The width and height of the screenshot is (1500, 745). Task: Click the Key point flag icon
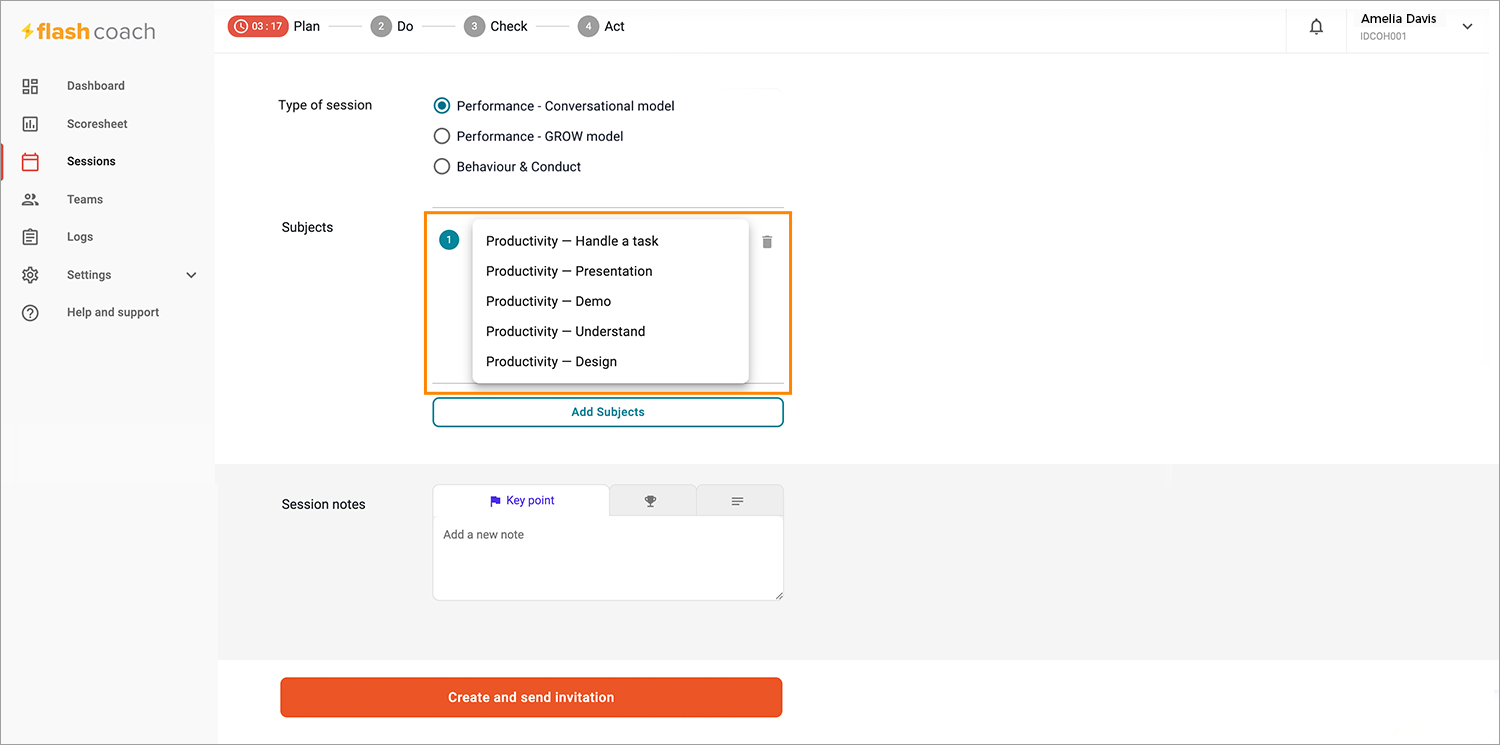tap(495, 501)
